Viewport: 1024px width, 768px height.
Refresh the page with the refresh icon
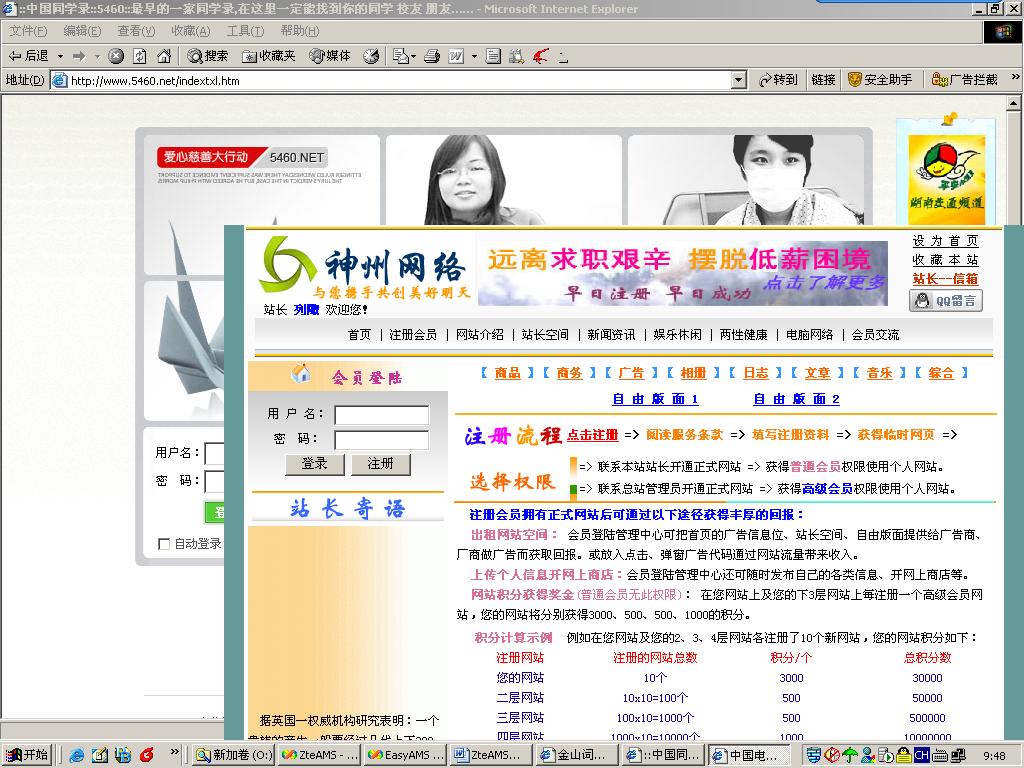pyautogui.click(x=140, y=56)
